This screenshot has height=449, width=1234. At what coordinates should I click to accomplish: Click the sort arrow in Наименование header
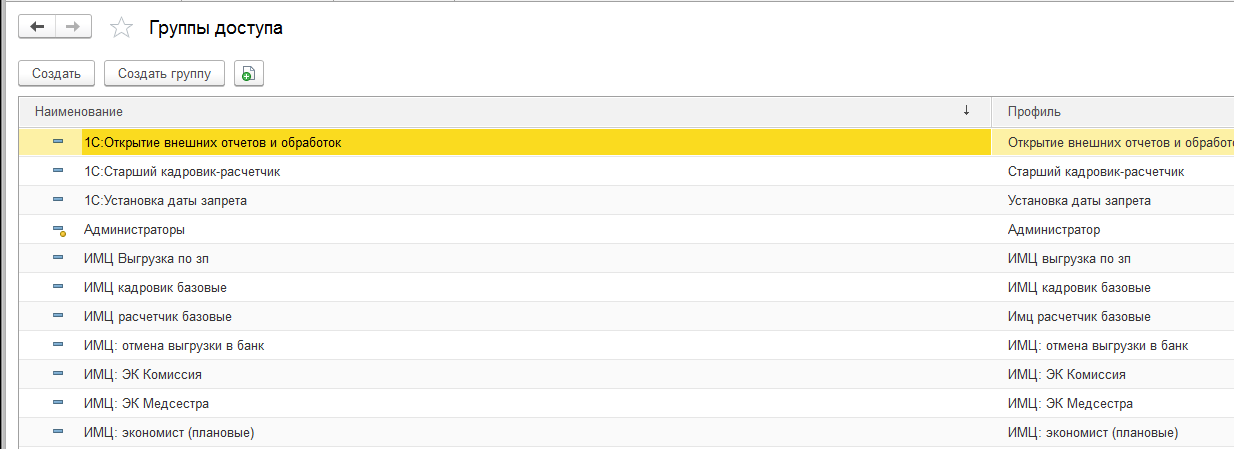[x=966, y=111]
